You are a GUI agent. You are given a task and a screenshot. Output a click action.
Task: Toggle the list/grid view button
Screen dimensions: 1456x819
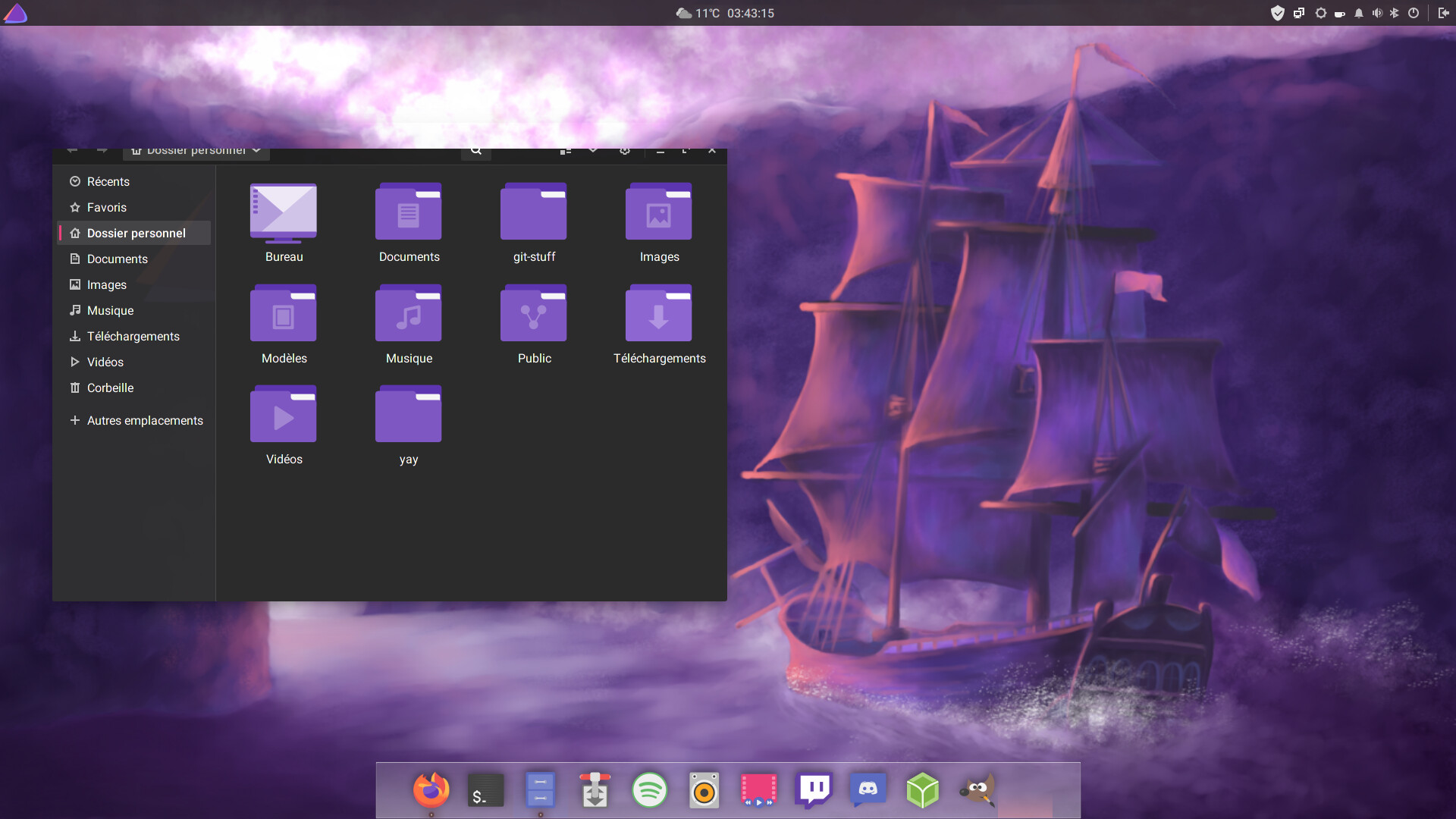click(566, 152)
